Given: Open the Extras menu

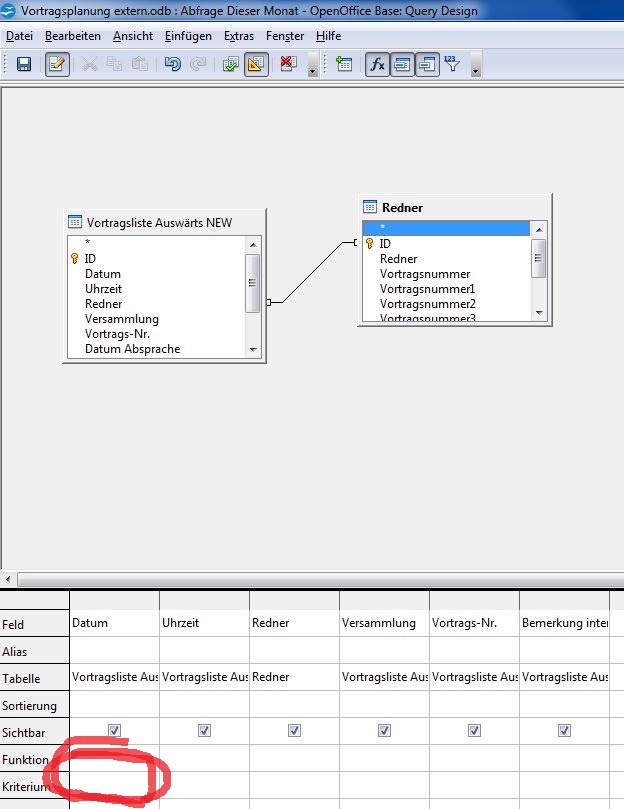Looking at the screenshot, I should coord(239,35).
